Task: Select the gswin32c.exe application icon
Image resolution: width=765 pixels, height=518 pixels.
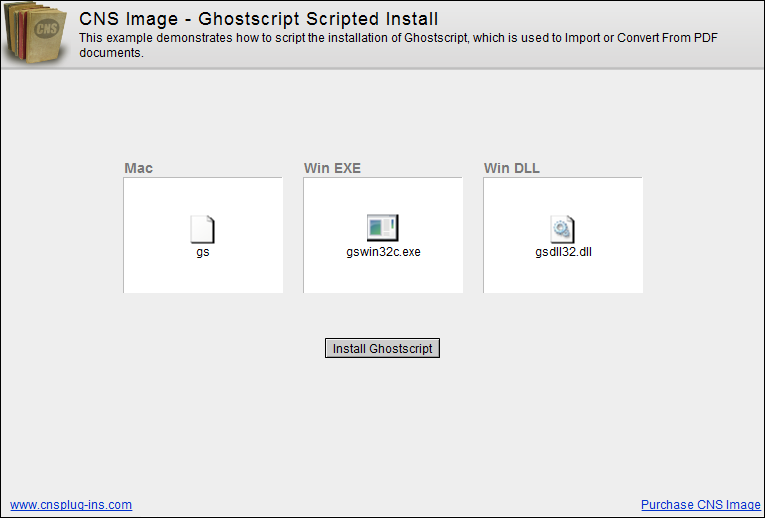Action: click(382, 228)
